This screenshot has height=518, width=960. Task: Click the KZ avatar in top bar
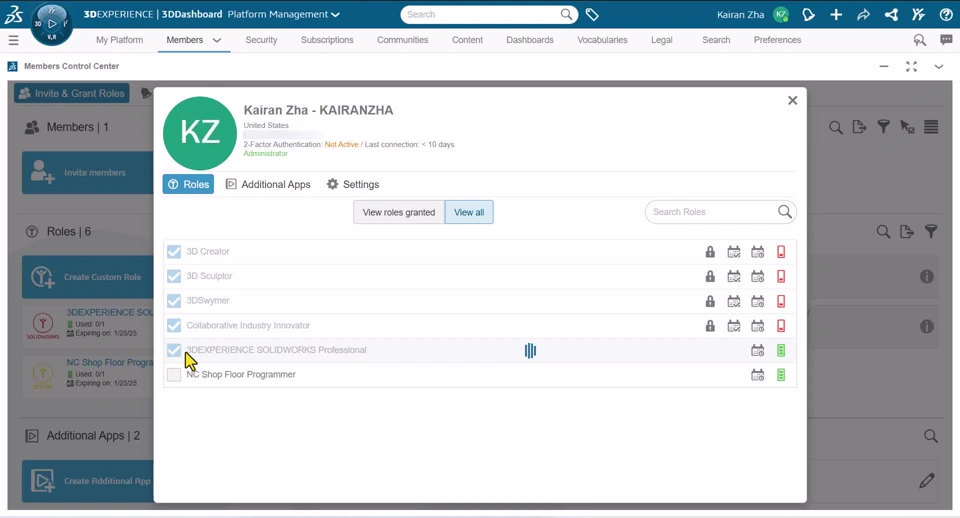781,15
